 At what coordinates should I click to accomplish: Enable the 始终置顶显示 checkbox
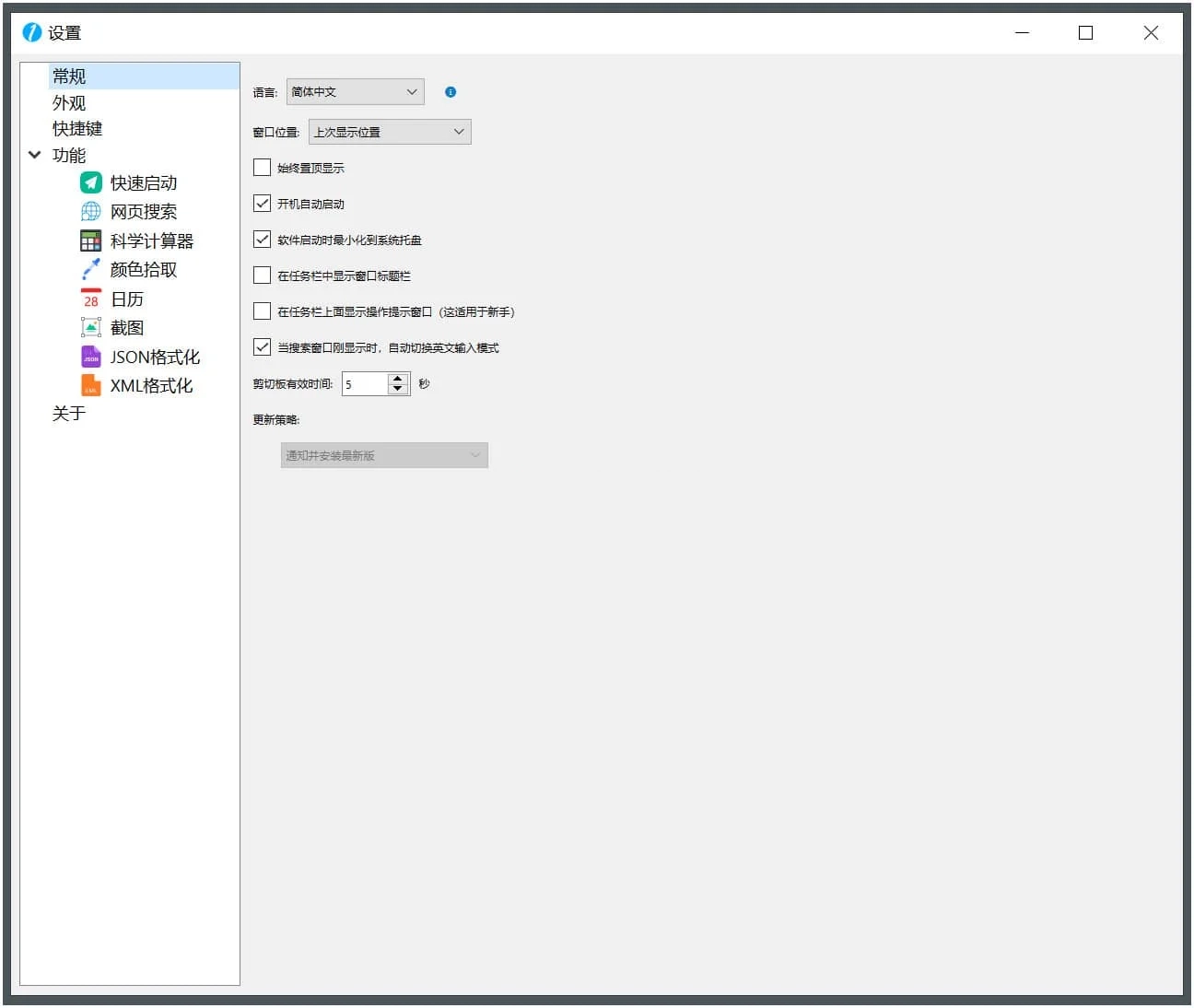263,168
